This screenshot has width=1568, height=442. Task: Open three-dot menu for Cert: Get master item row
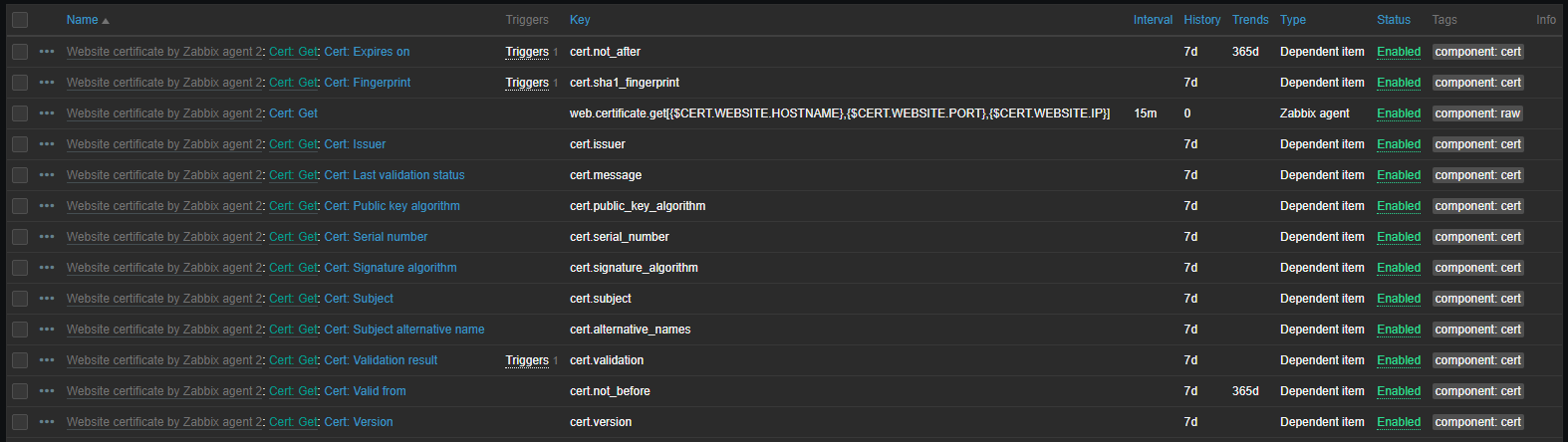(x=47, y=113)
